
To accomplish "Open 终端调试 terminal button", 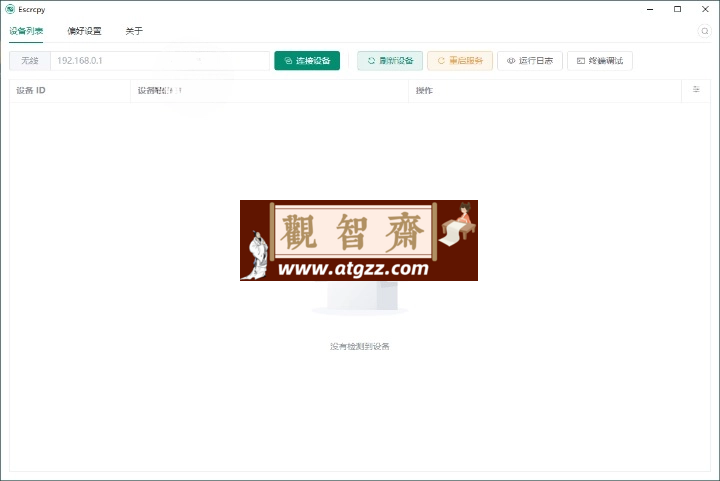I will coord(600,61).
